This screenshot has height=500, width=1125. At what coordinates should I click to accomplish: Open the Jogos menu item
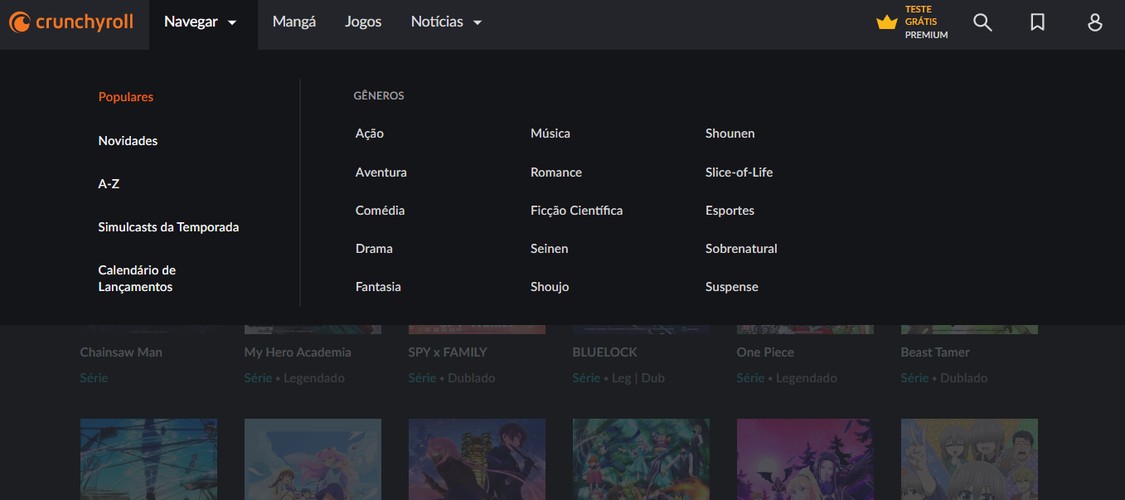363,22
